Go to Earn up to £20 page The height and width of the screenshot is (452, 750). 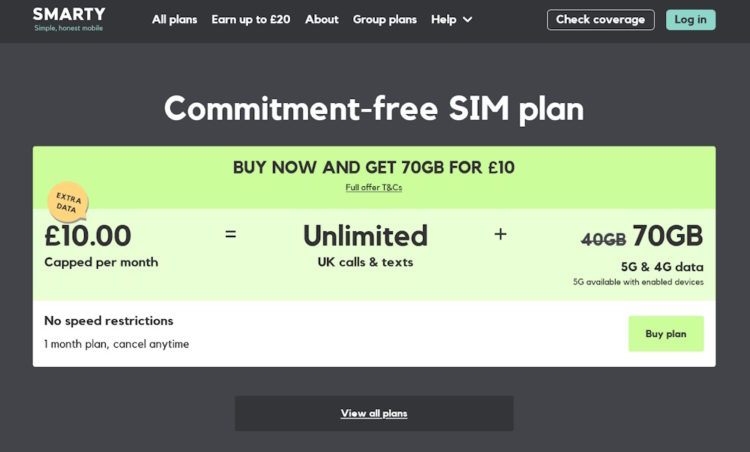pos(251,20)
